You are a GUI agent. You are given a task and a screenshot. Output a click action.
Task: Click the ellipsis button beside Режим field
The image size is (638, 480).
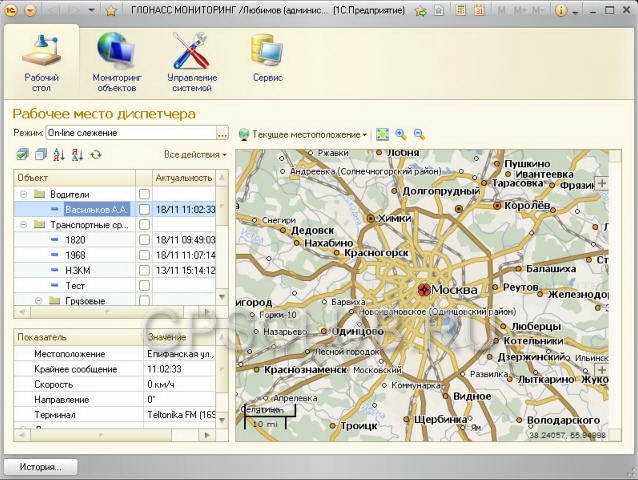click(x=222, y=133)
